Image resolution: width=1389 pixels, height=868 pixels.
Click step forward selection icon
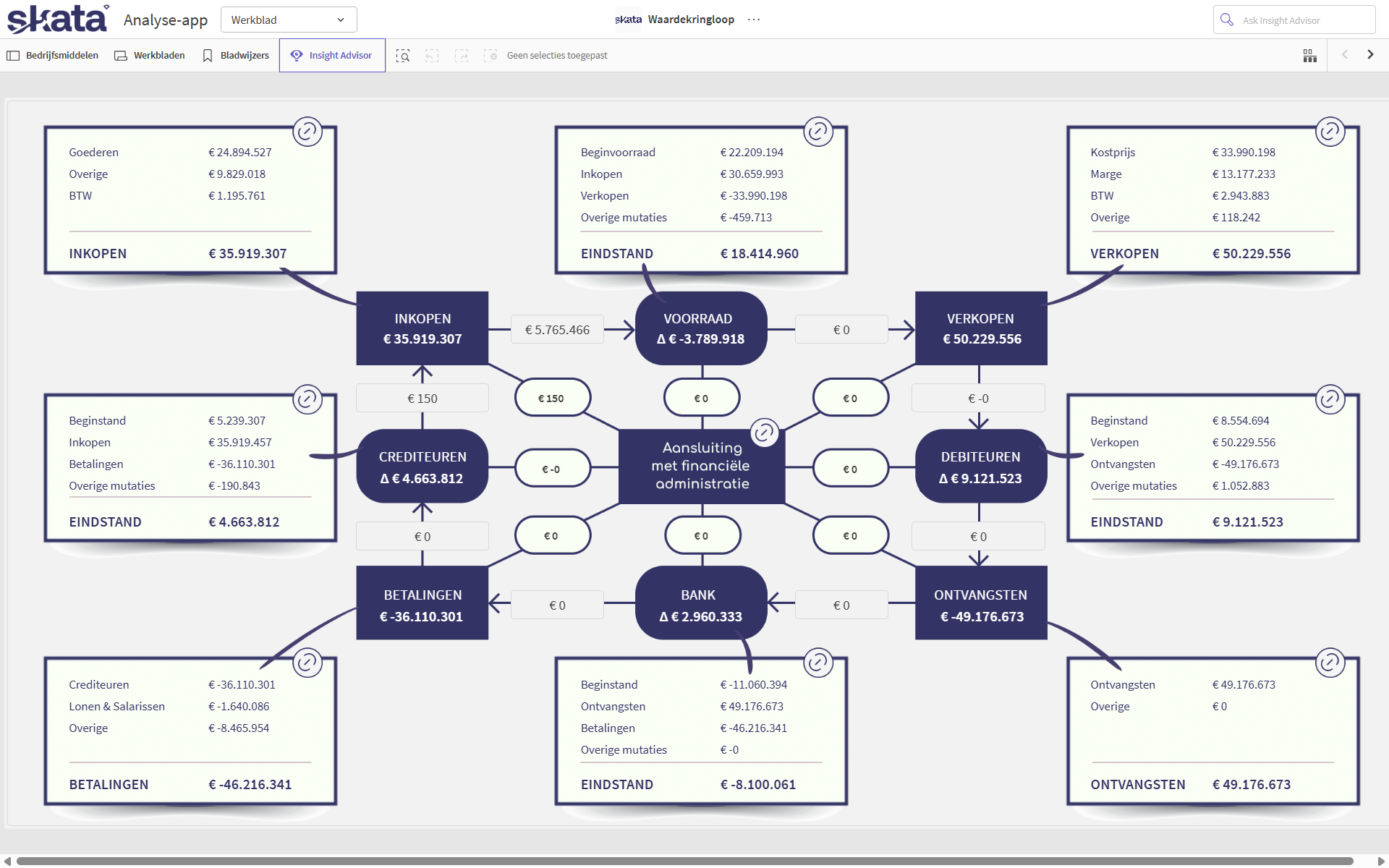461,56
